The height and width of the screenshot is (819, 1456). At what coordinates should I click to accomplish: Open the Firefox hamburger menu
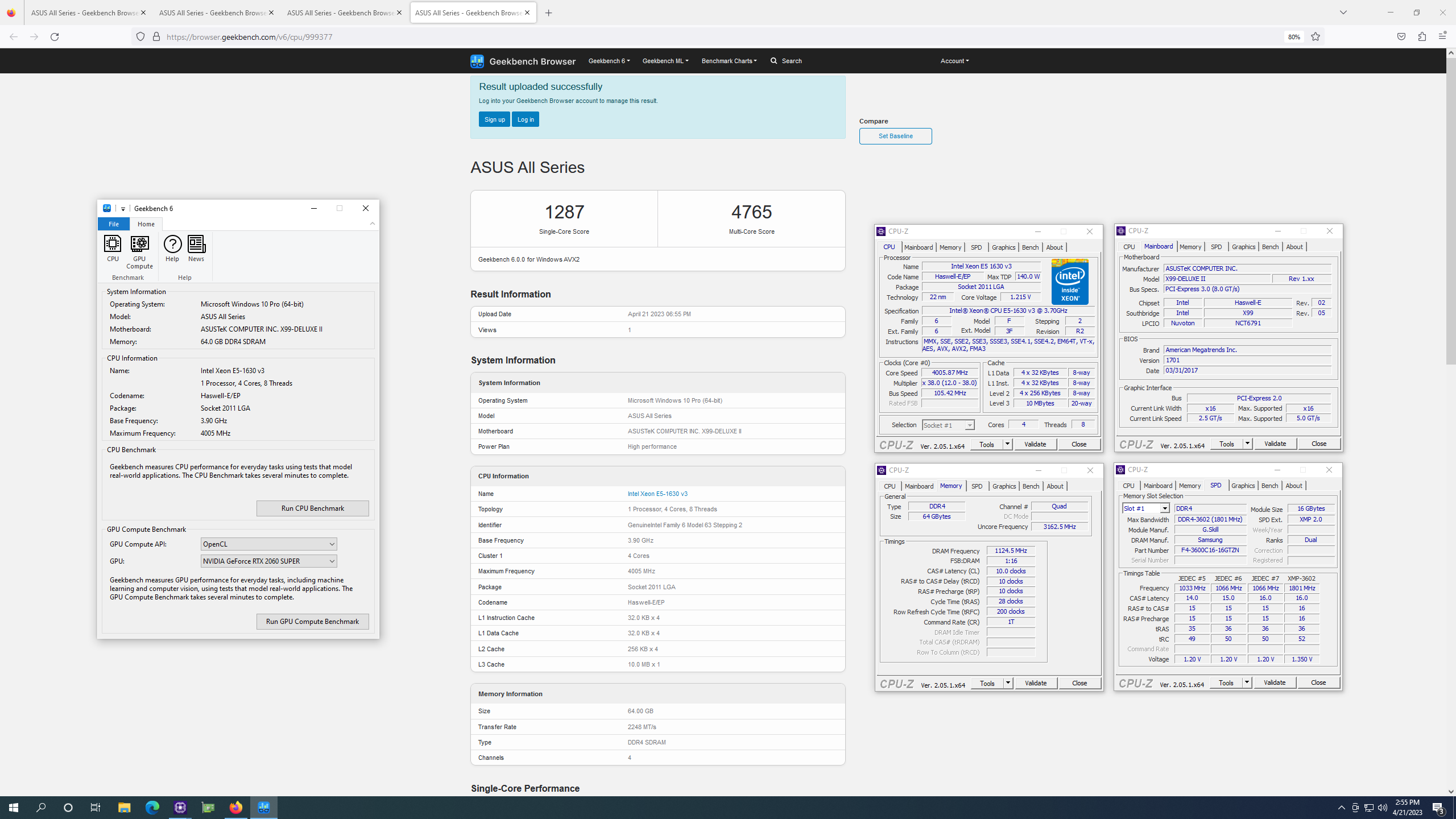1442,37
